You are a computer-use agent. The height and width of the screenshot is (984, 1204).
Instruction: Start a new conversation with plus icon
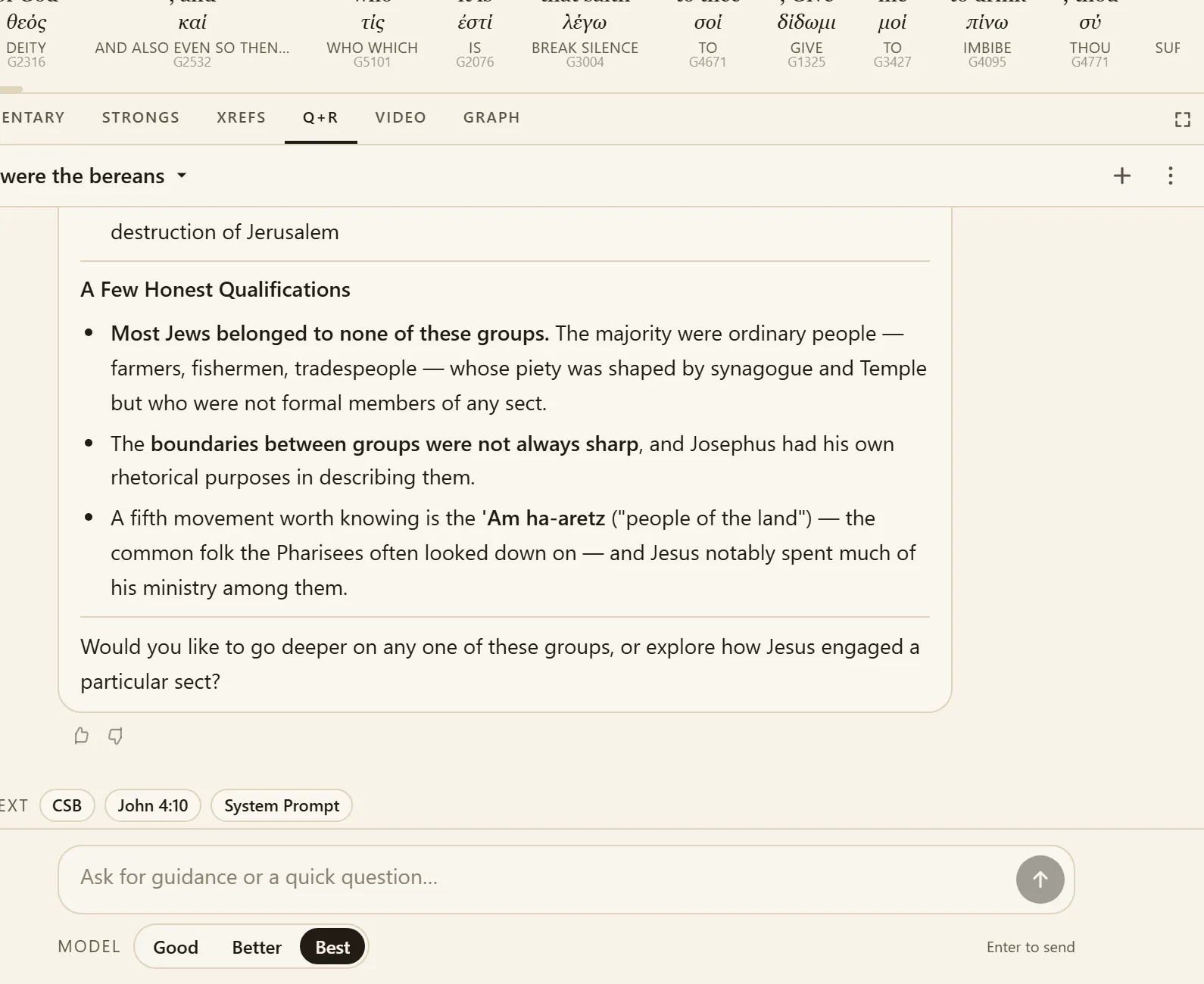(1122, 176)
